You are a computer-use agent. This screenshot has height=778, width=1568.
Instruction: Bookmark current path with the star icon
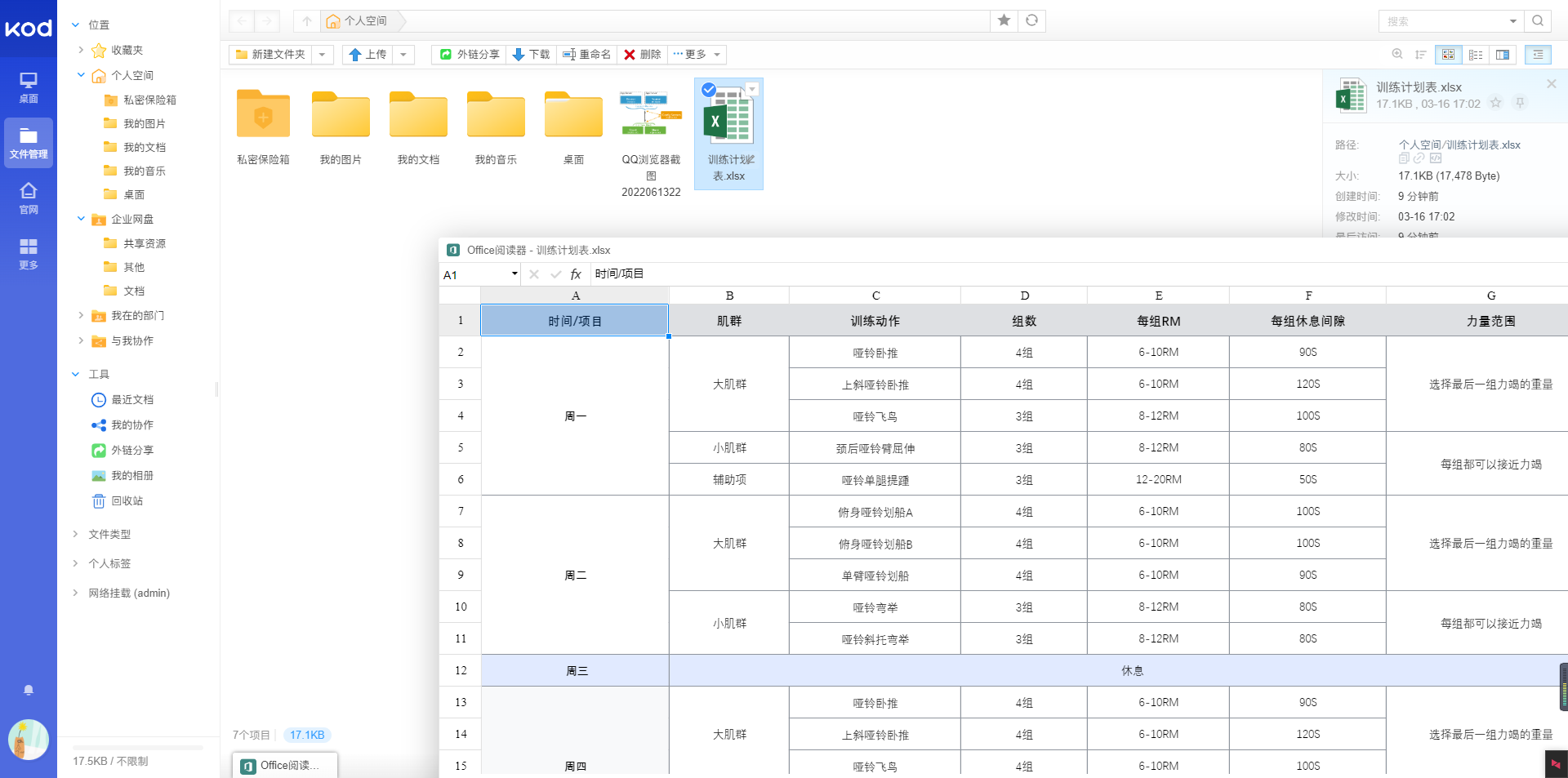coord(1004,20)
